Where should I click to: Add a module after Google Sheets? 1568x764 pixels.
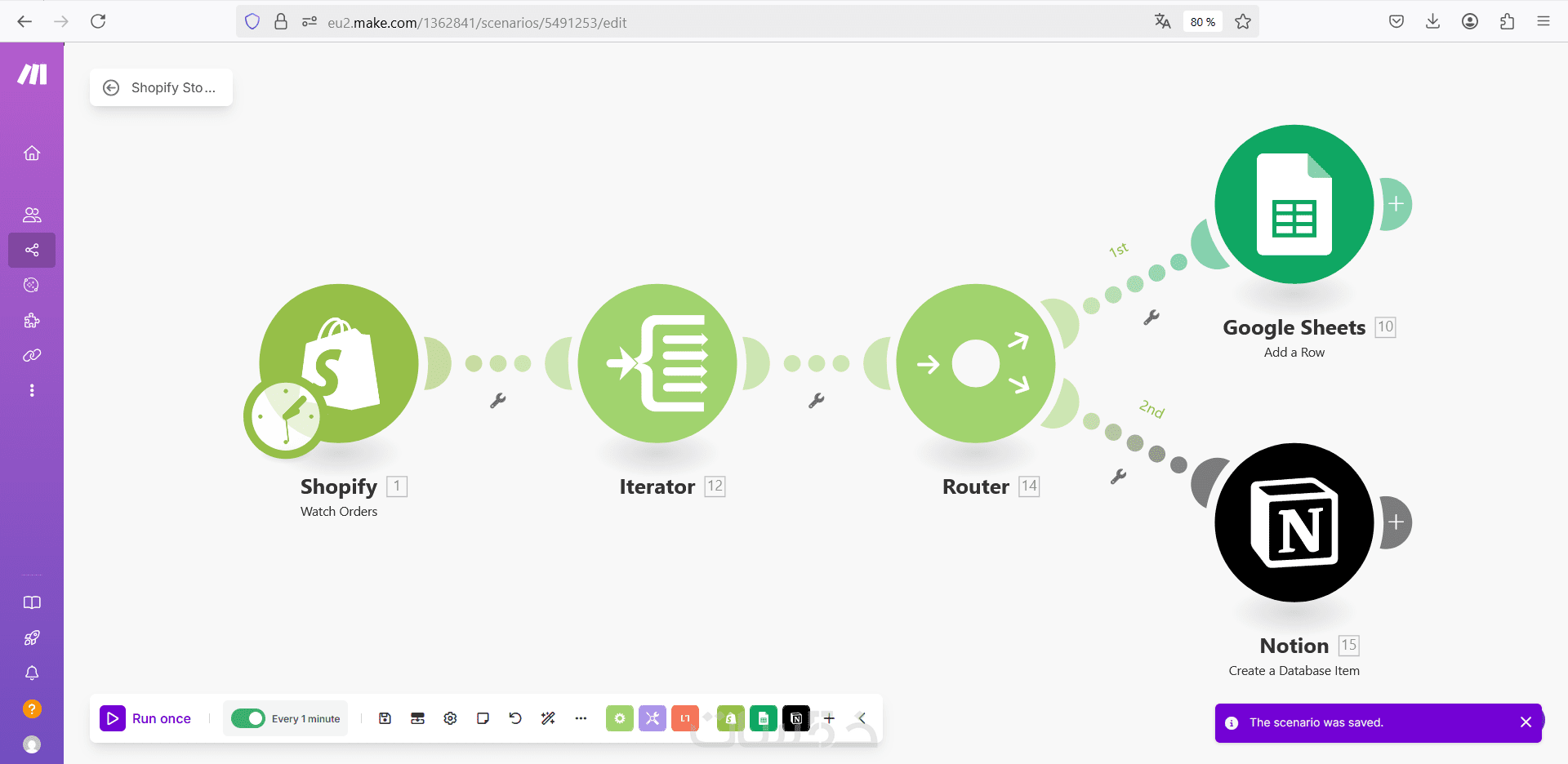tap(1396, 204)
